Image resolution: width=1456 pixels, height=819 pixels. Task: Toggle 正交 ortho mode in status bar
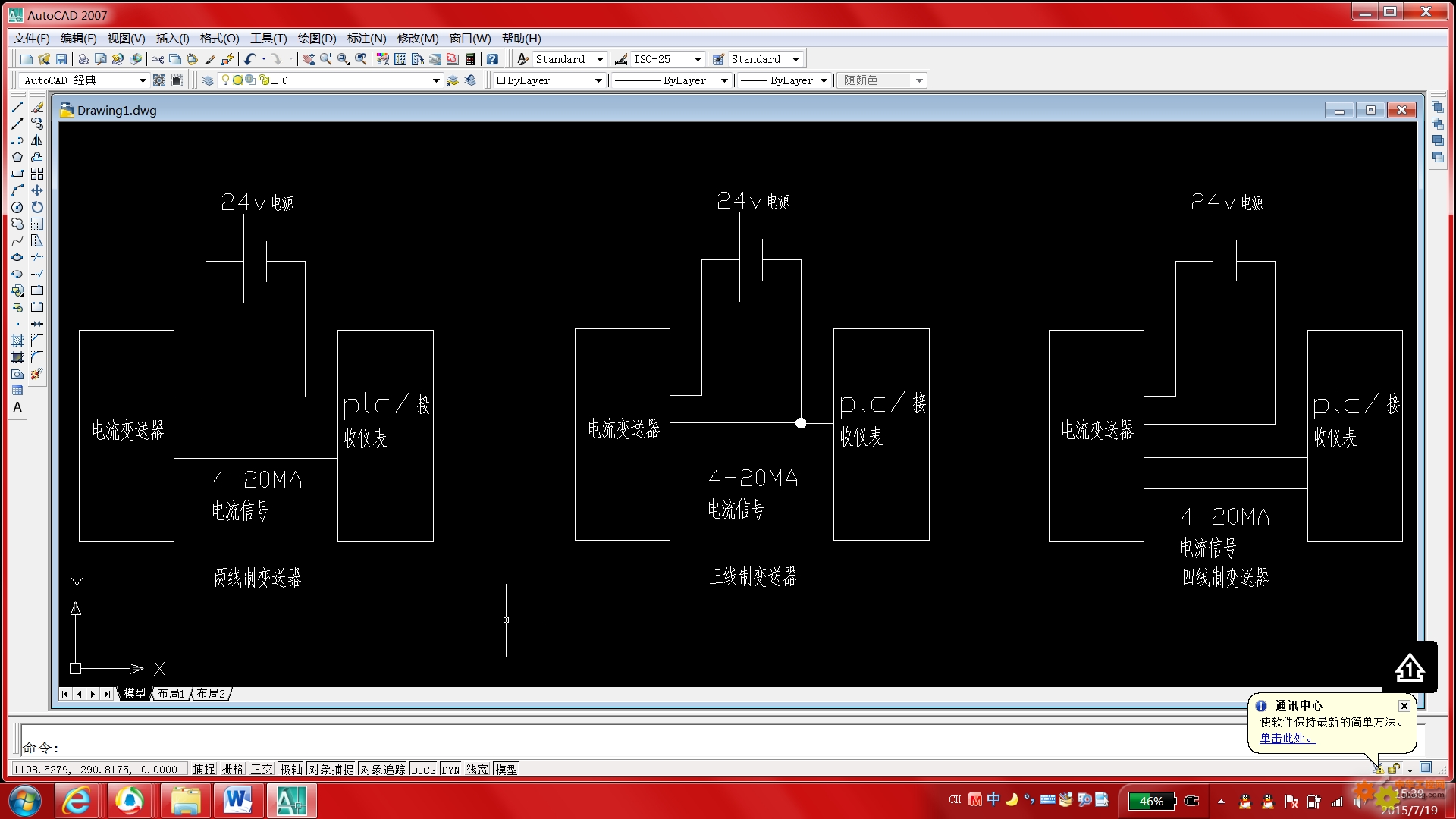point(262,769)
